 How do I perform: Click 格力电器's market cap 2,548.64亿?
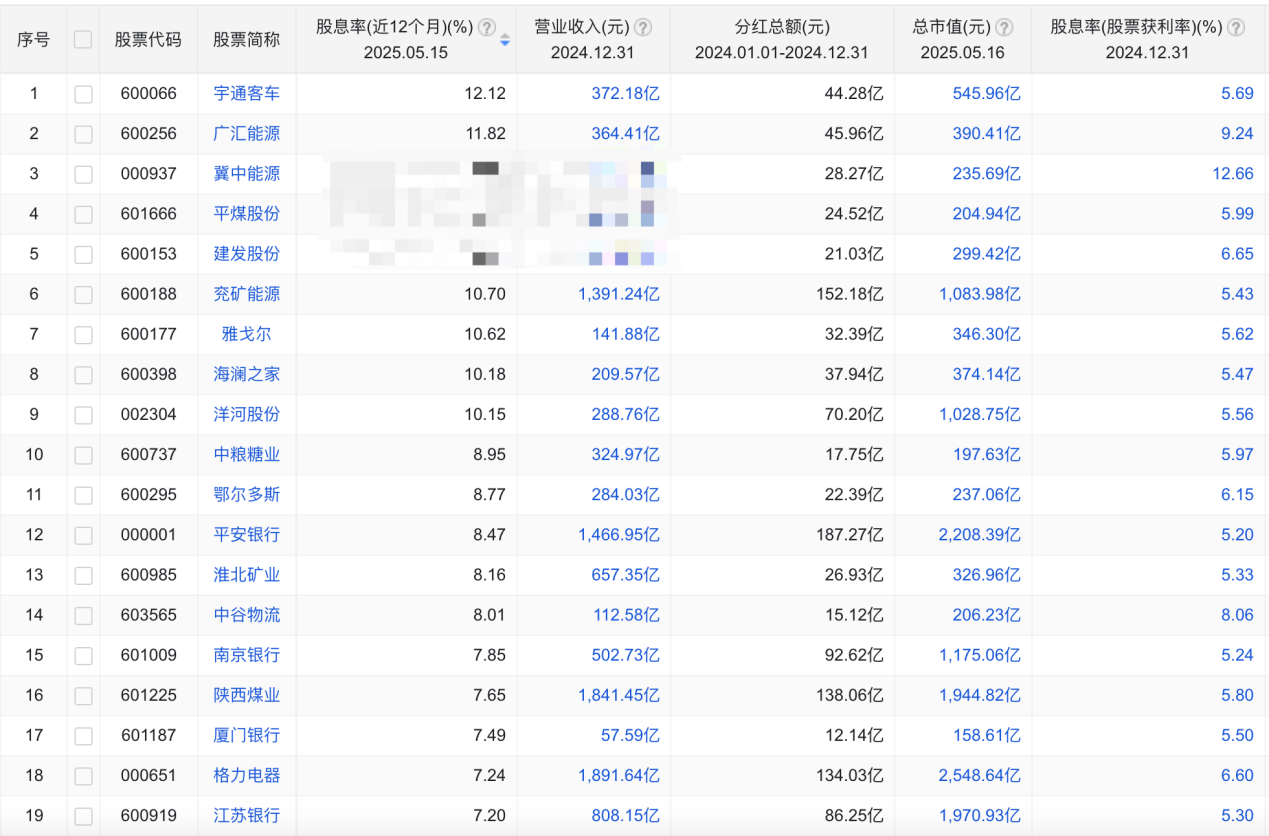click(982, 775)
